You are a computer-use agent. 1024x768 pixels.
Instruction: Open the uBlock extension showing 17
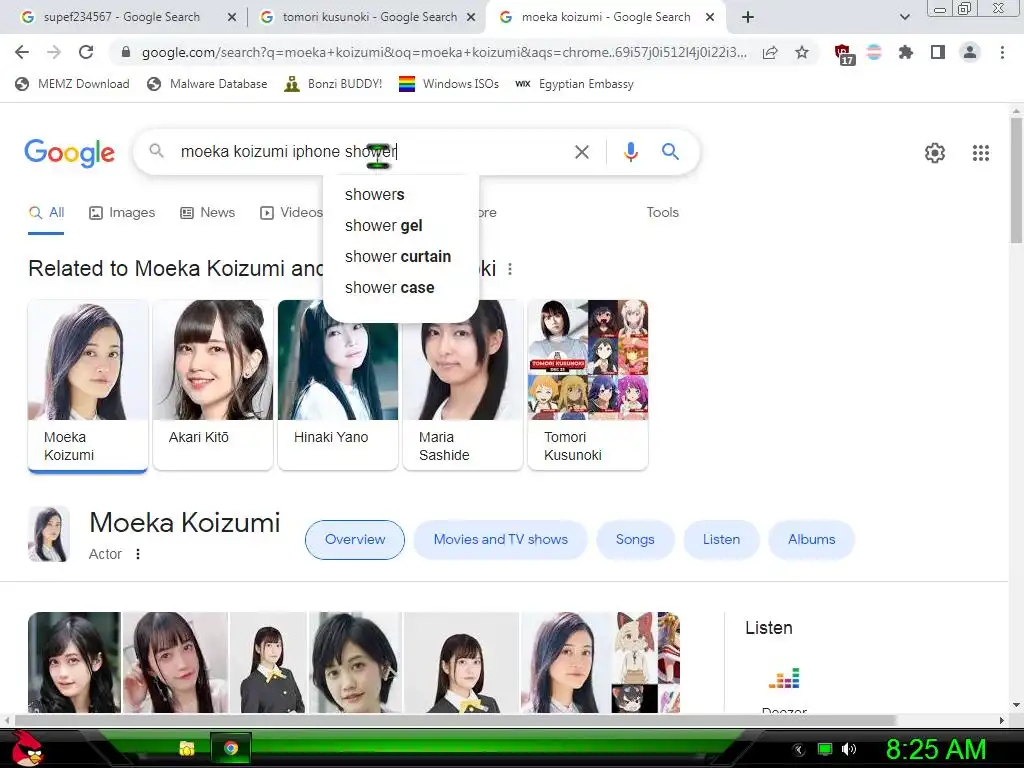click(x=843, y=54)
